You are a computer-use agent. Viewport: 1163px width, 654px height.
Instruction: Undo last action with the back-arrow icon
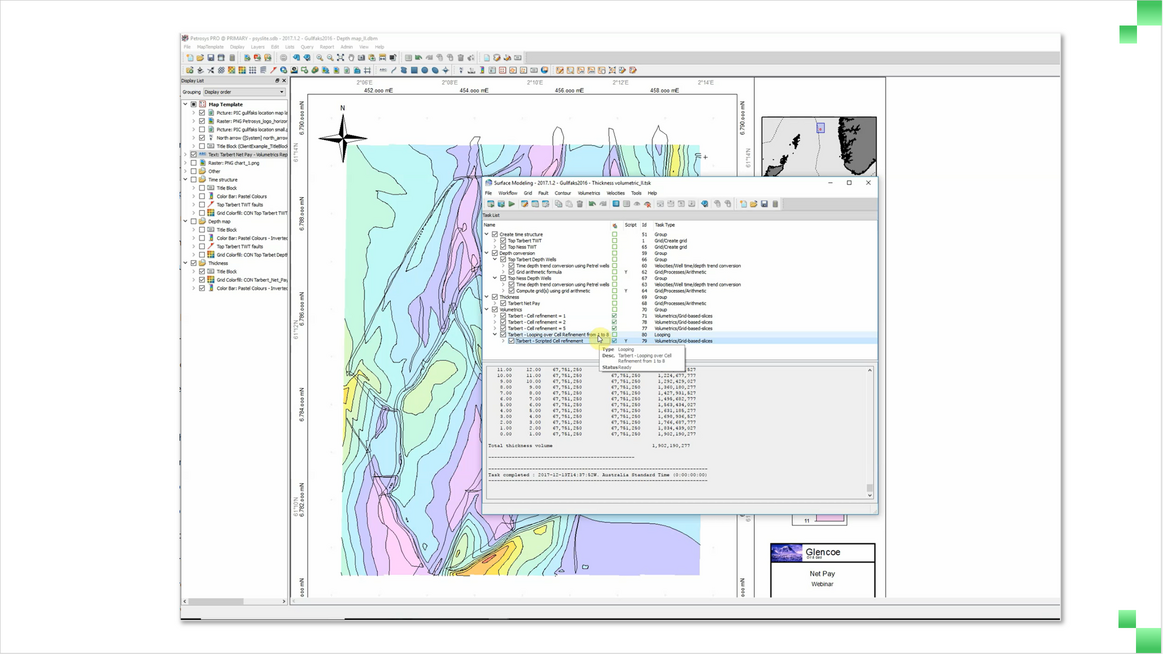click(x=591, y=203)
